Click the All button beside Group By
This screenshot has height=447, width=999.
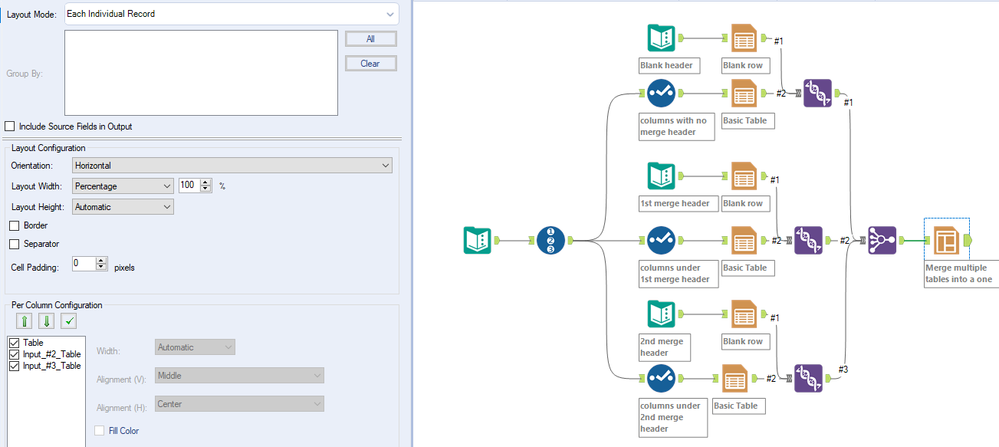tap(371, 39)
